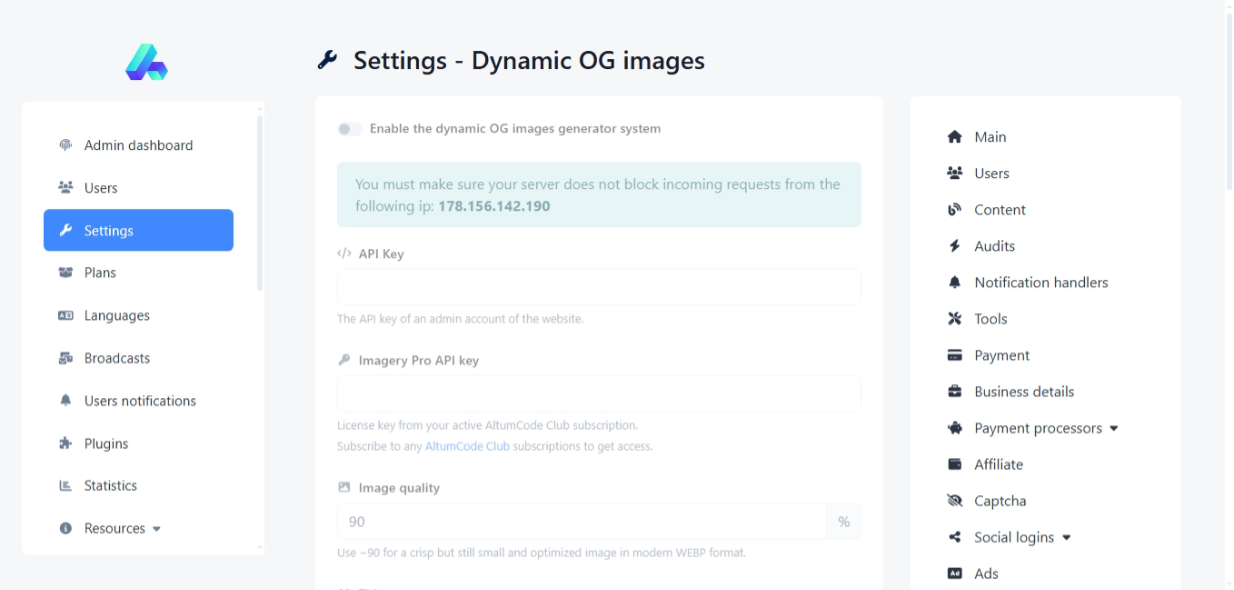Go to the Affiliate settings section

[998, 465]
